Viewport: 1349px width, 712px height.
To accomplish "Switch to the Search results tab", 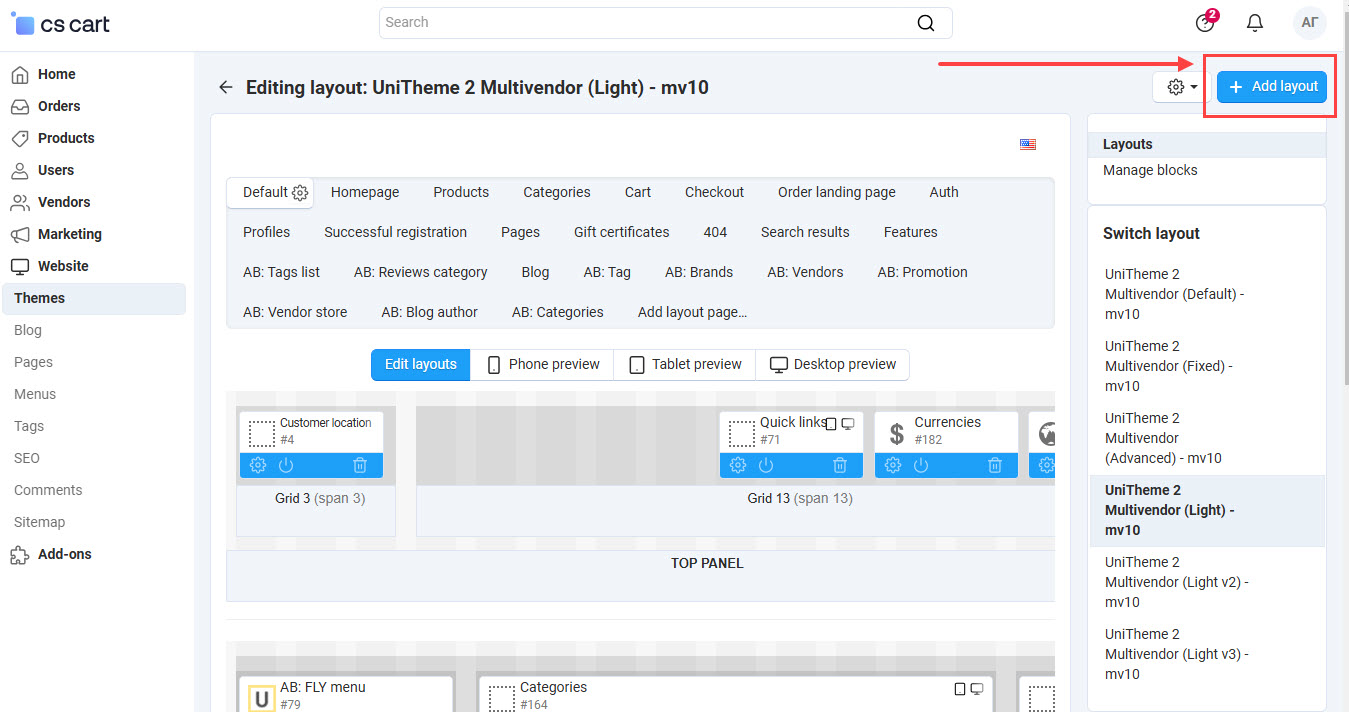I will (805, 232).
